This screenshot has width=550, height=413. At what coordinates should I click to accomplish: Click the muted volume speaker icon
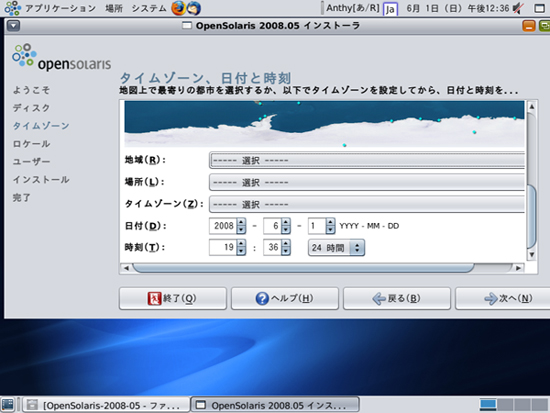518,8
